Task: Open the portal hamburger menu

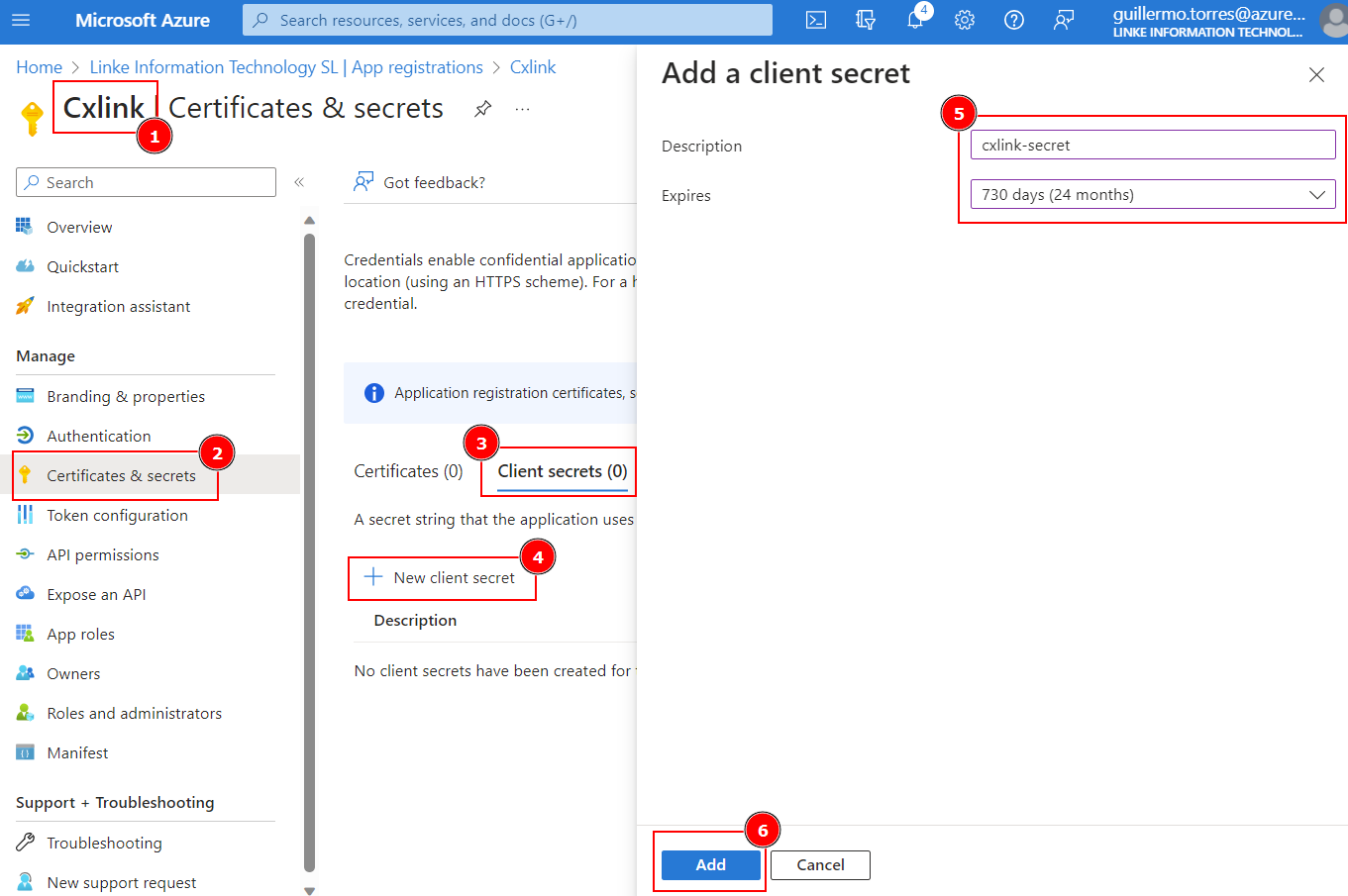Action: pos(21,20)
